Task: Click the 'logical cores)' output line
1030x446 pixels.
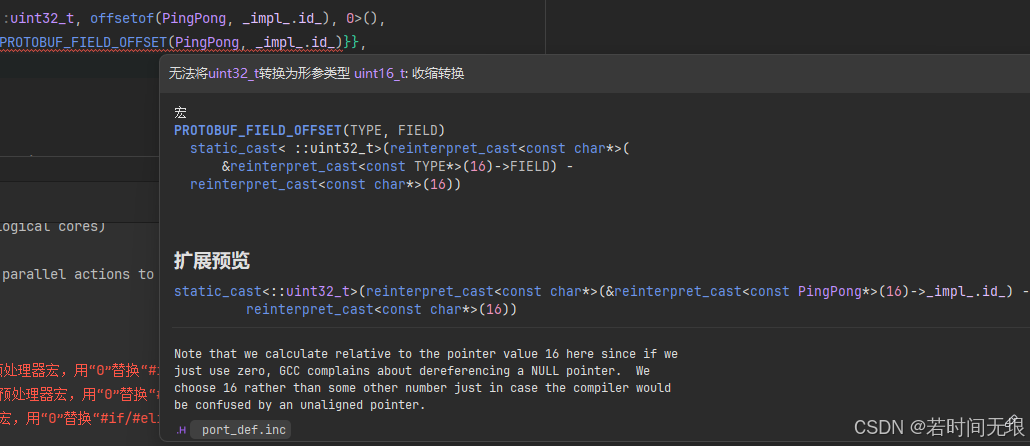Action: [x=52, y=226]
